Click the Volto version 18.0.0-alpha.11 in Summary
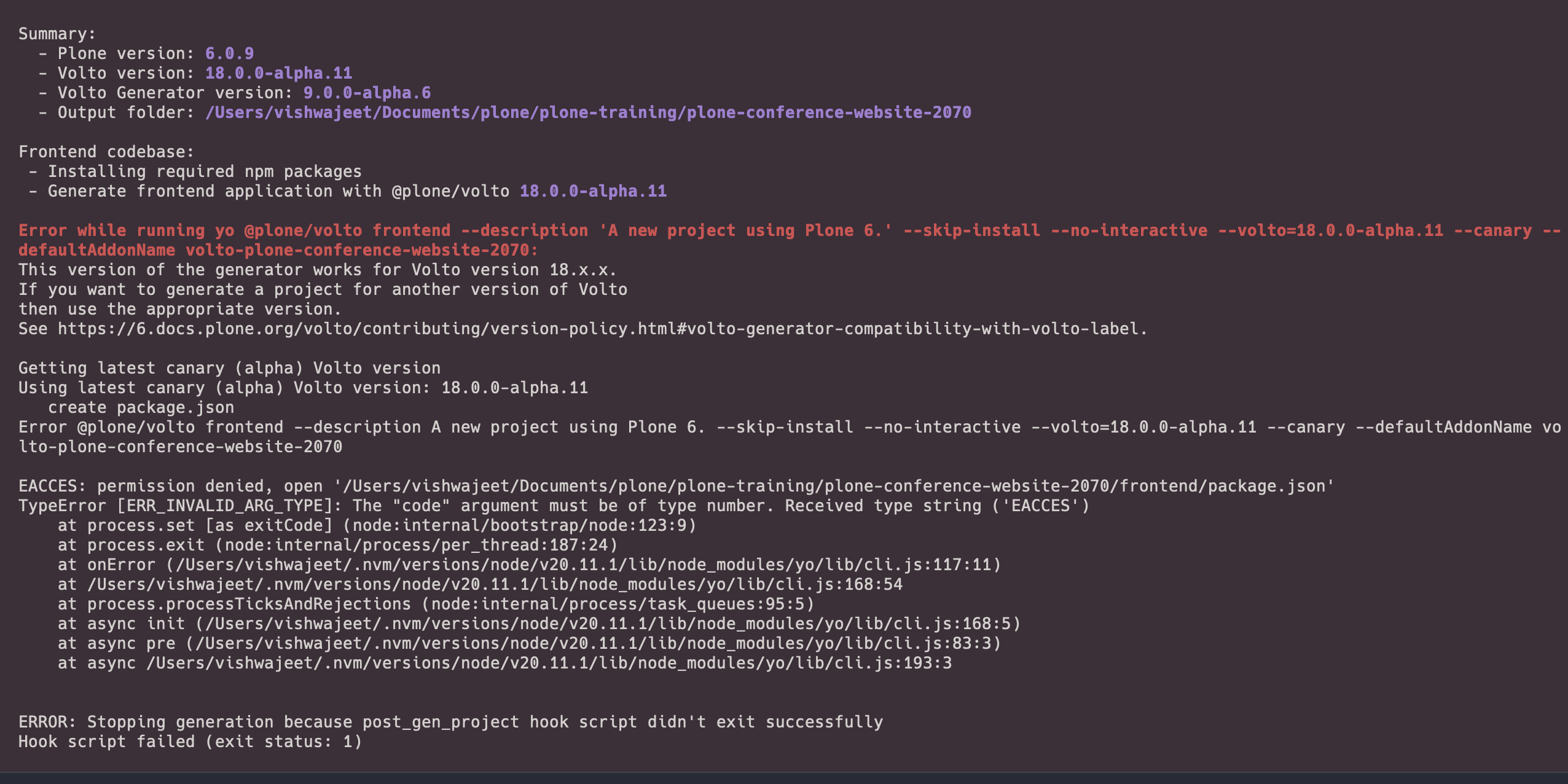 tap(278, 73)
